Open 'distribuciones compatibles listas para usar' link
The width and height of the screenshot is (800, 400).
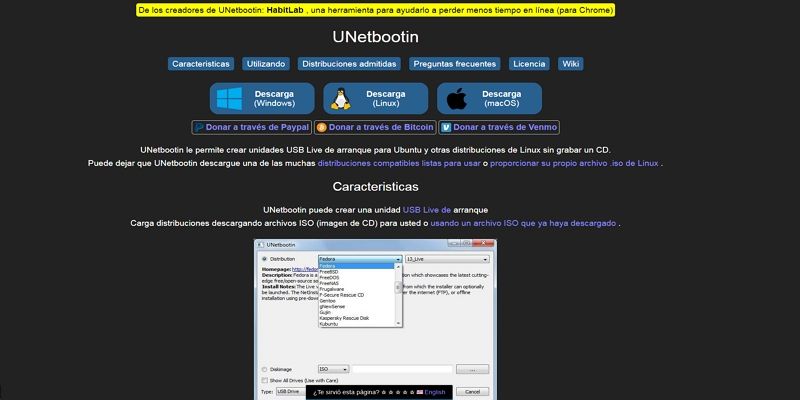399,164
